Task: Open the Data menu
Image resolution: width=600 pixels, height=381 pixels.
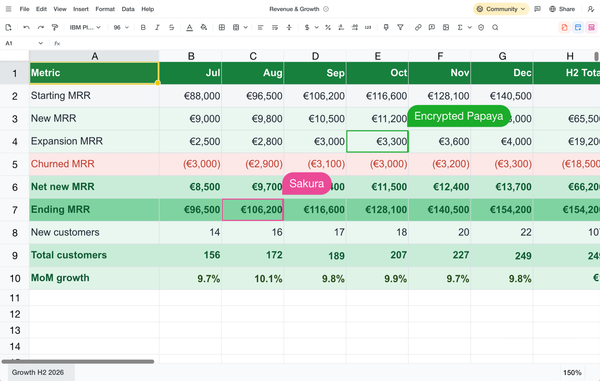Action: point(128,9)
